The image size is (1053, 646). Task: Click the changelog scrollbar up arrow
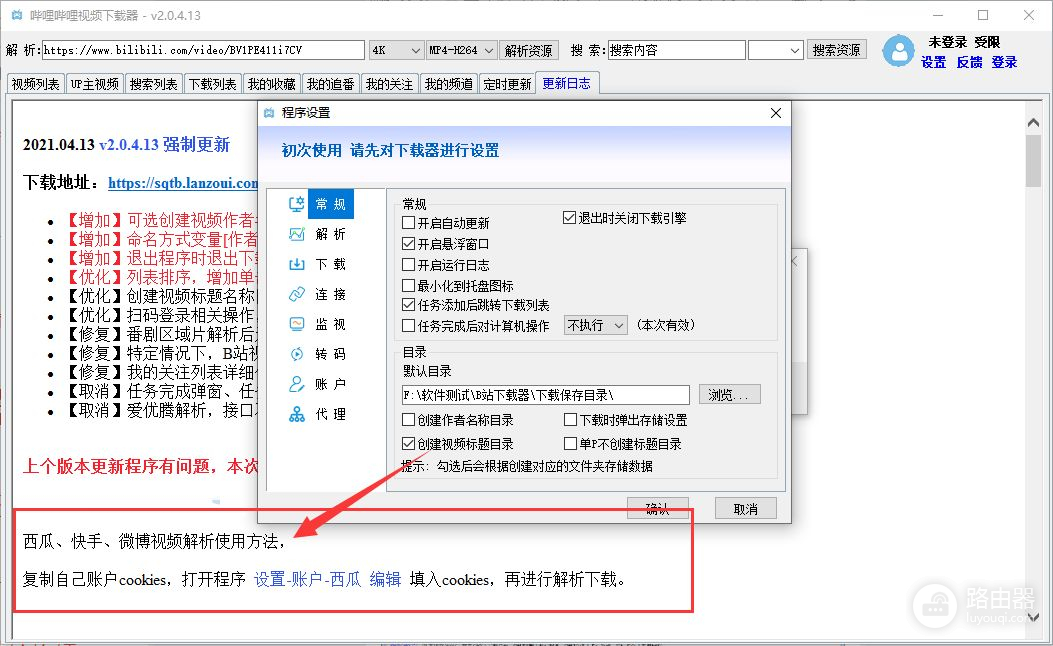[1033, 122]
